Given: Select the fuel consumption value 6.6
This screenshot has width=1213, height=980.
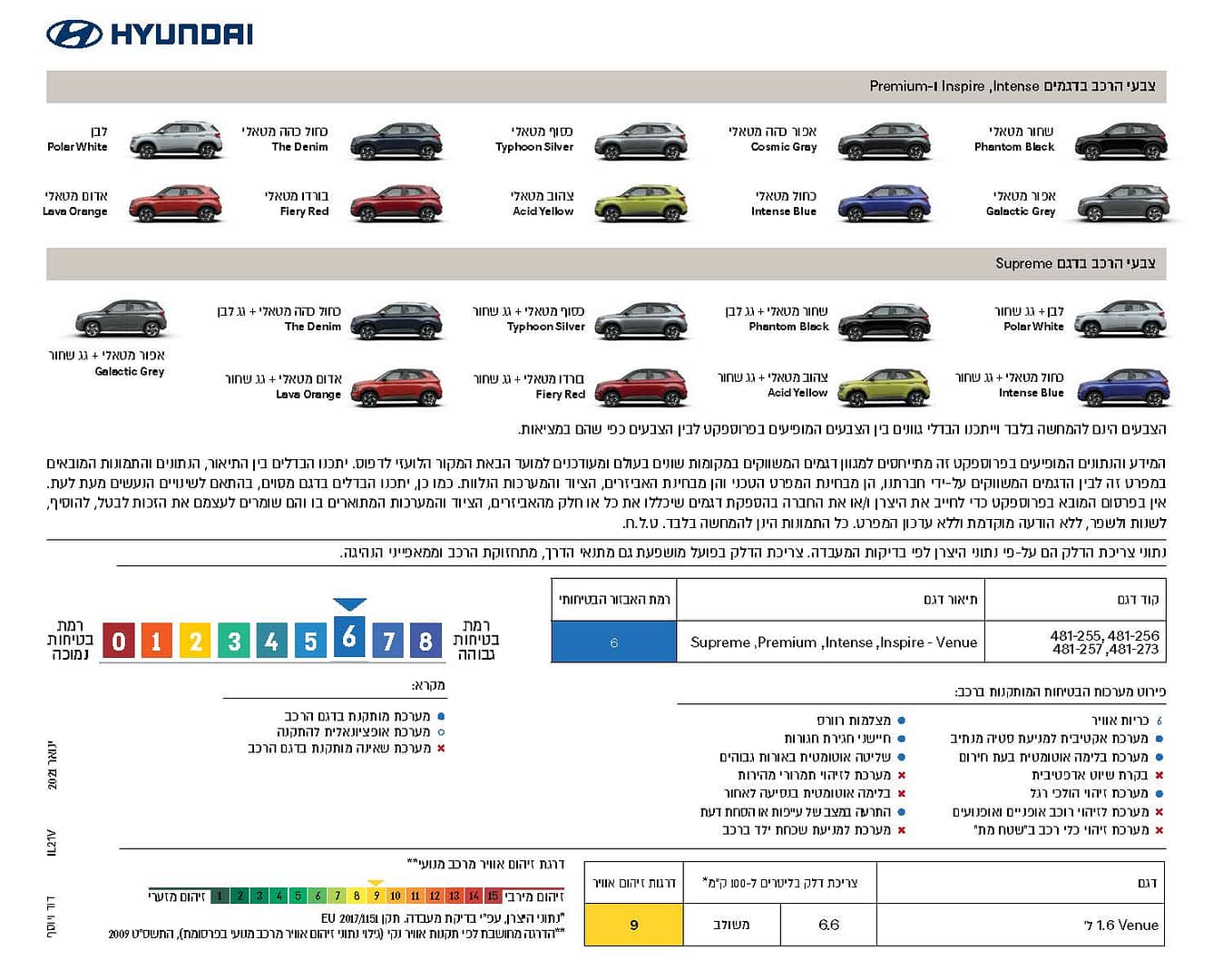Looking at the screenshot, I should coord(828,925).
